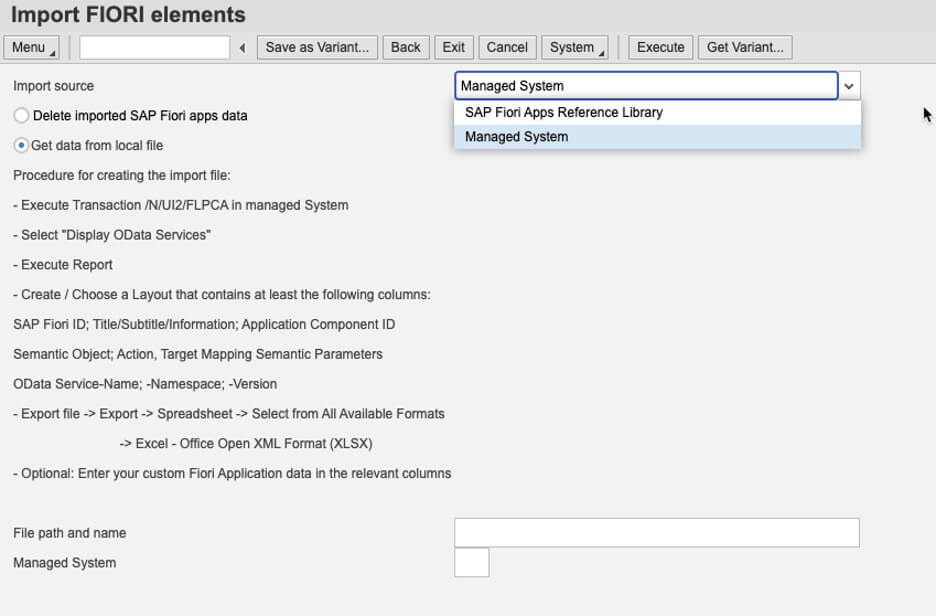Click the Back button

[x=406, y=48]
